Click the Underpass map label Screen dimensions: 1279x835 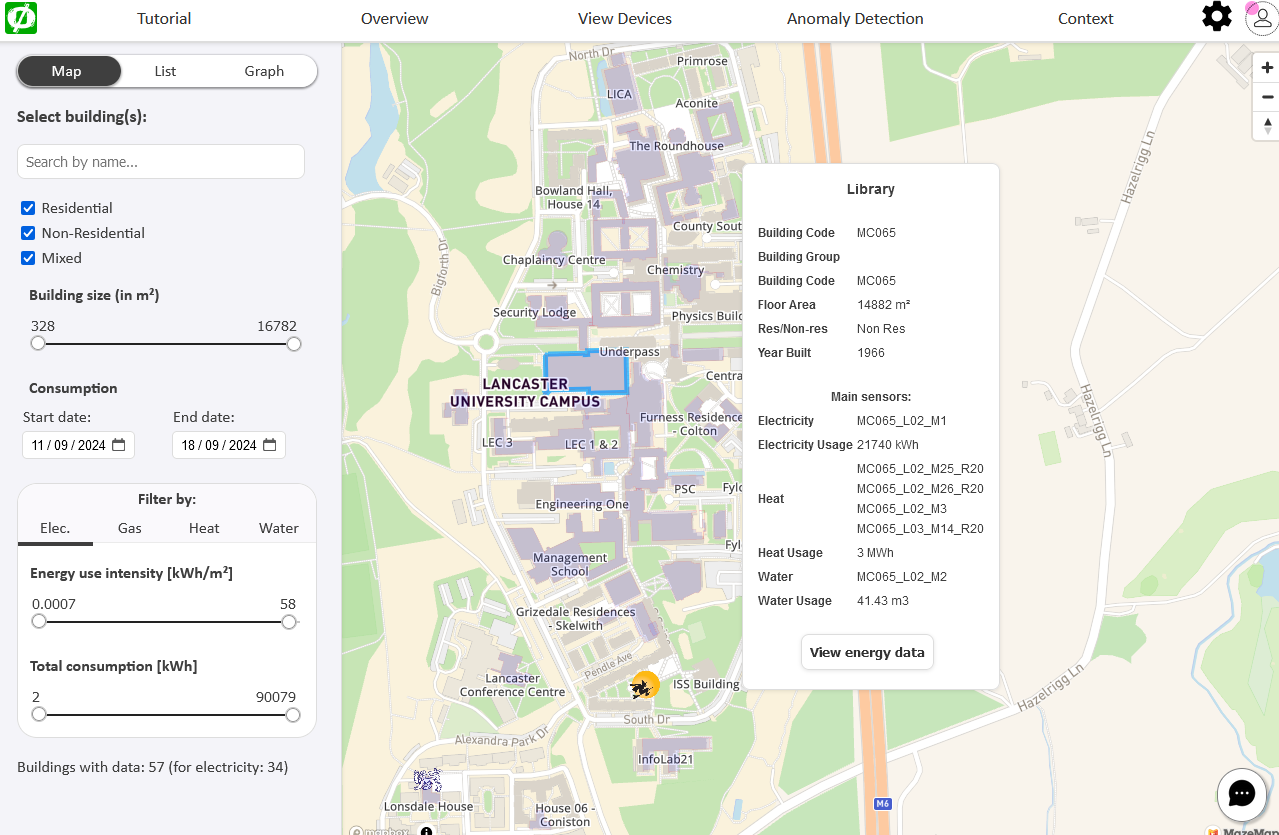[x=630, y=352]
